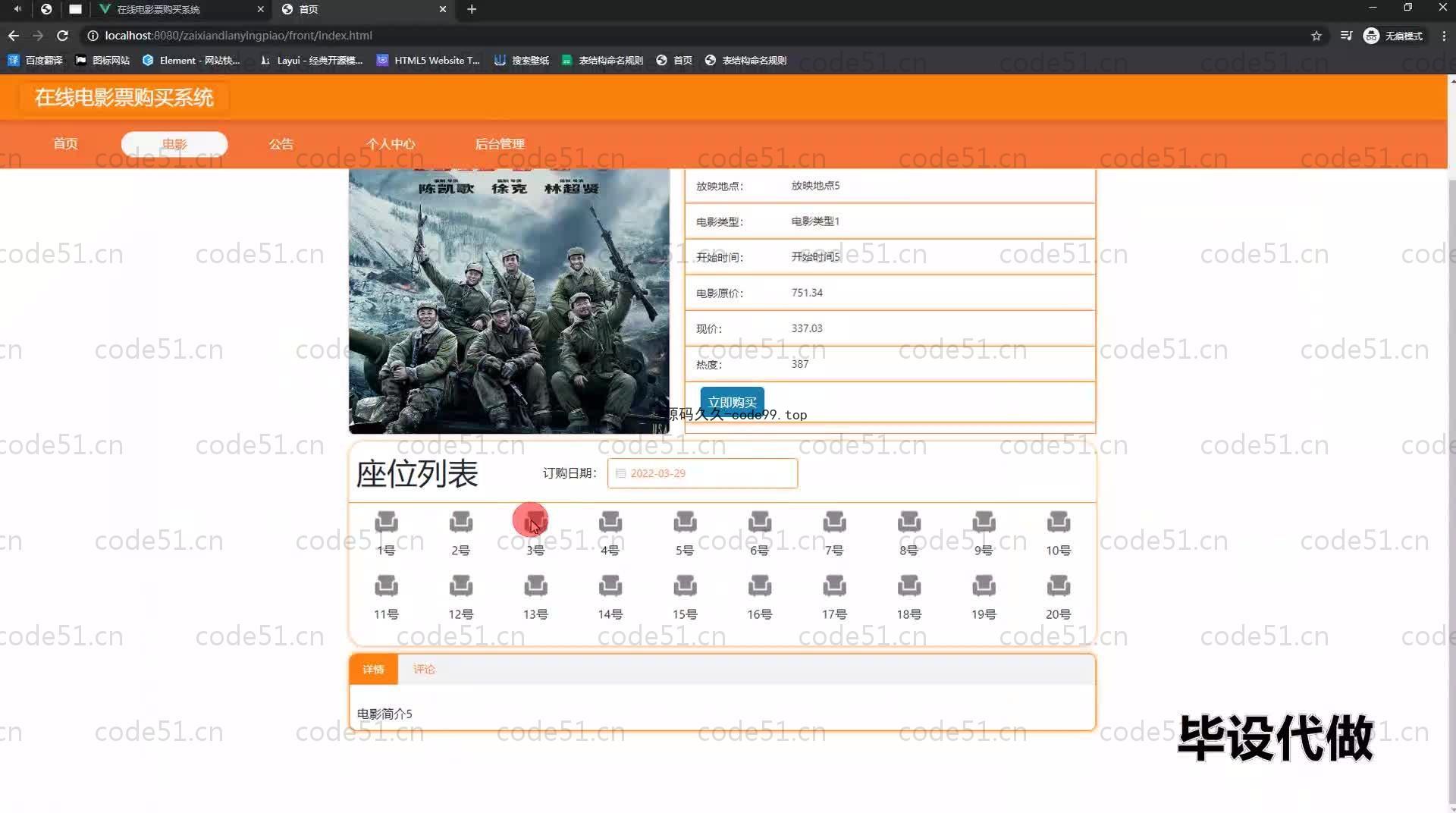The width and height of the screenshot is (1456, 813).
Task: Select seat 17号 icon
Action: (834, 585)
